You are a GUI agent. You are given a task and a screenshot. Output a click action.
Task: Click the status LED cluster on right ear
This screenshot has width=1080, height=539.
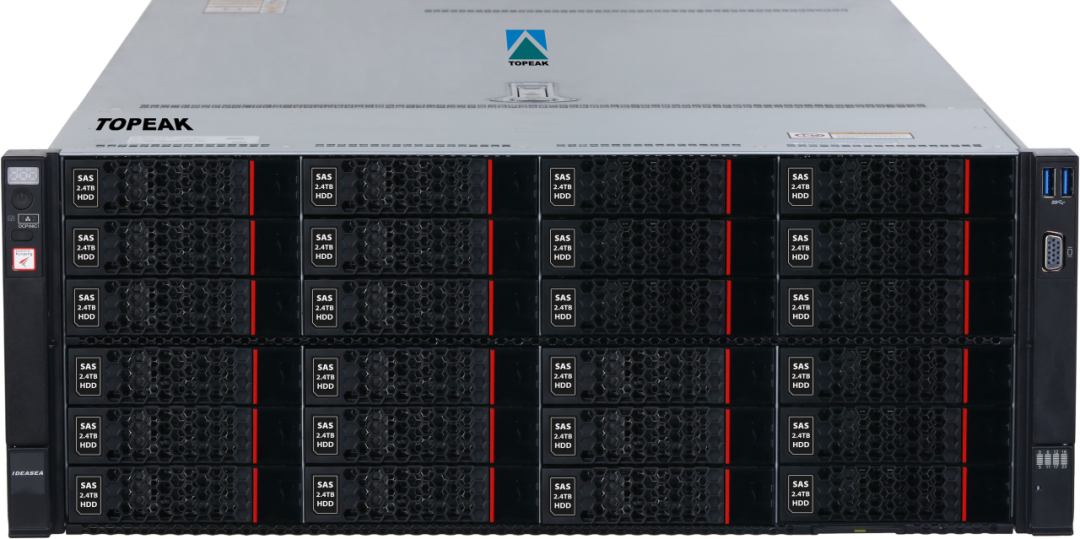[1053, 458]
